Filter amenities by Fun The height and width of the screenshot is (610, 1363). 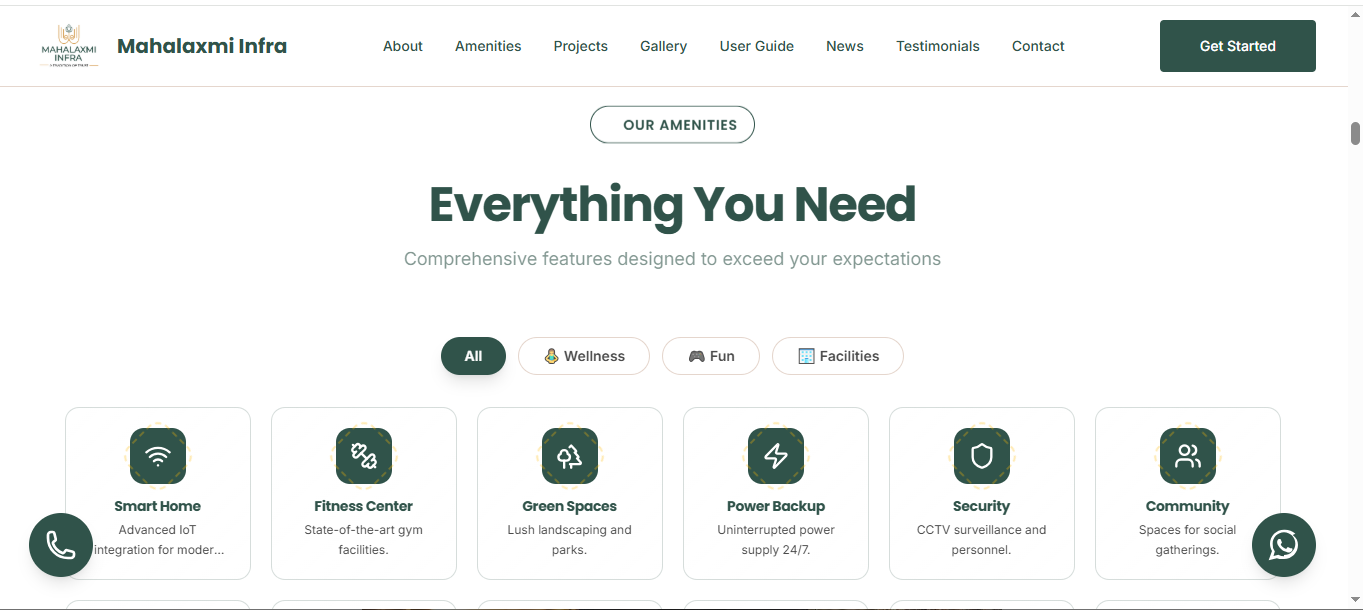tap(711, 356)
